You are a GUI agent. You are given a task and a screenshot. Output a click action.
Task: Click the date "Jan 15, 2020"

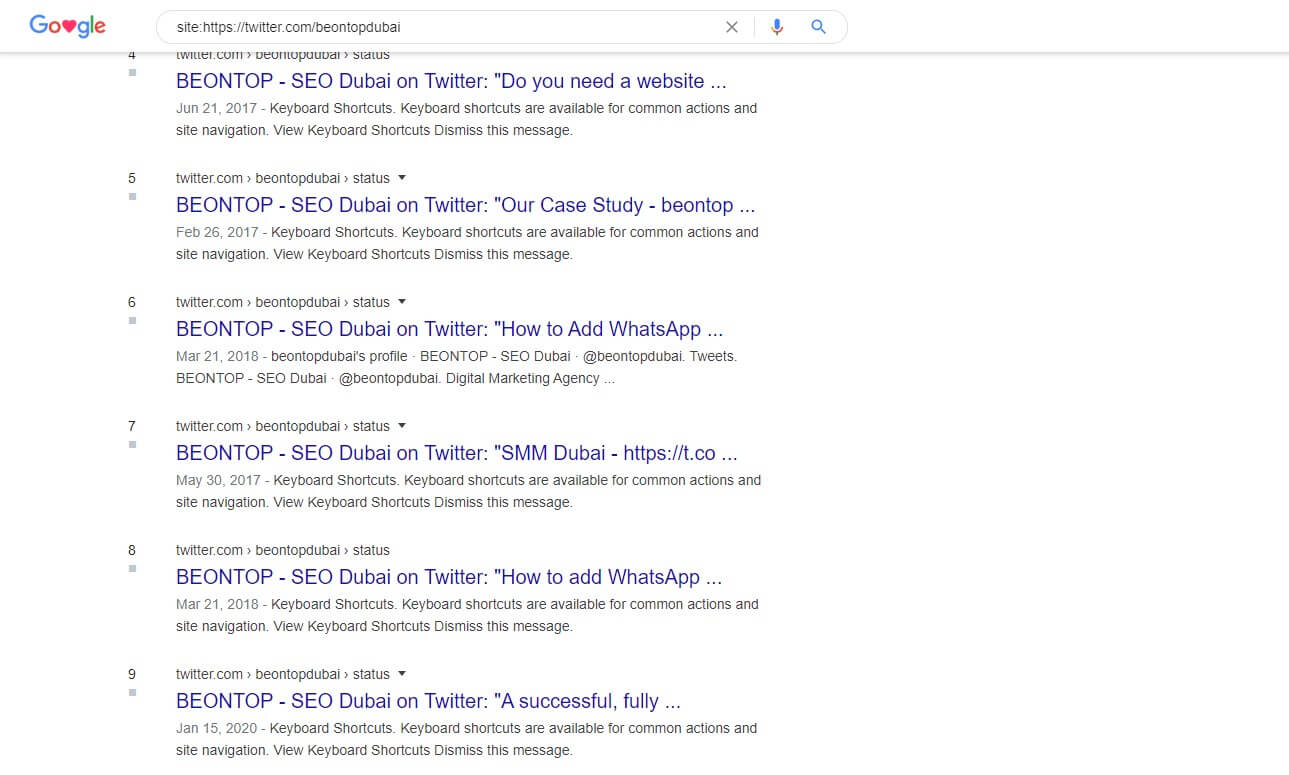coord(216,728)
